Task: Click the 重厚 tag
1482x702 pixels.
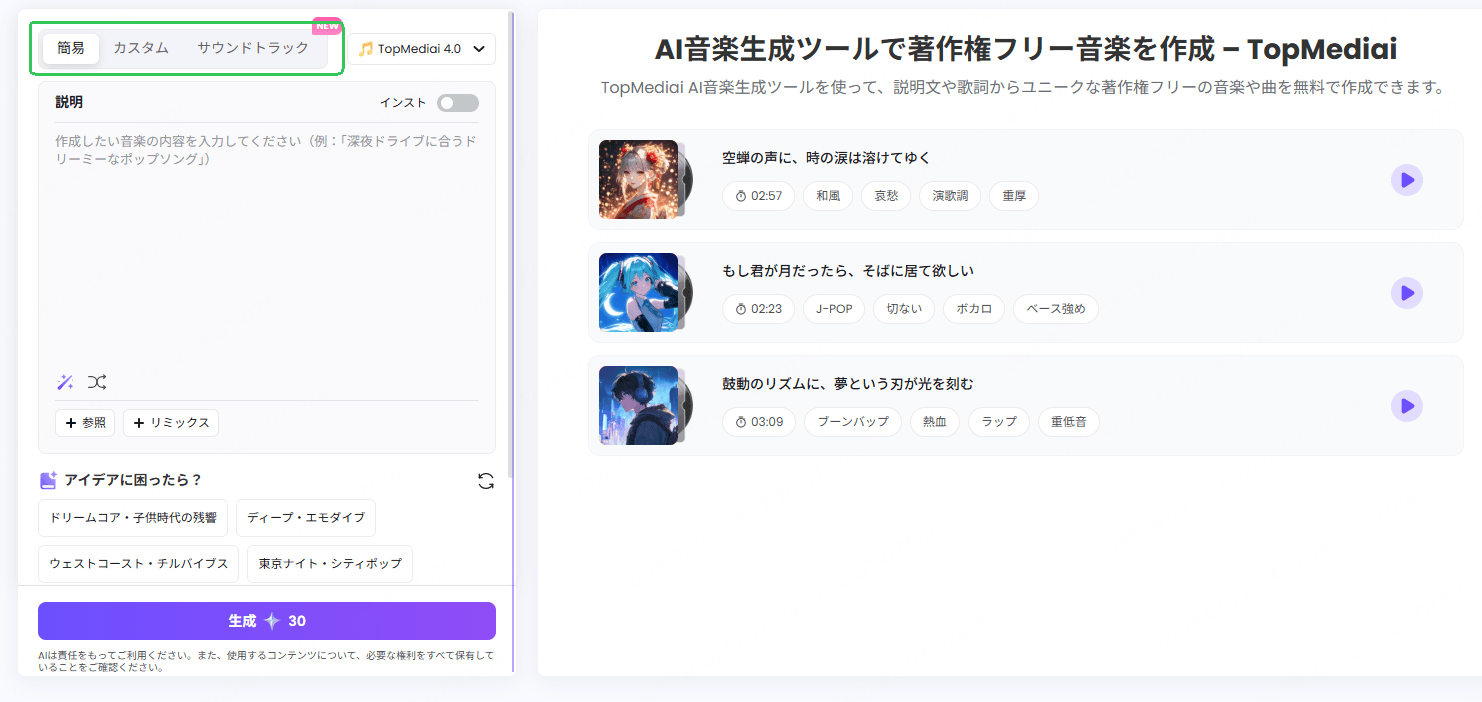Action: 1014,196
